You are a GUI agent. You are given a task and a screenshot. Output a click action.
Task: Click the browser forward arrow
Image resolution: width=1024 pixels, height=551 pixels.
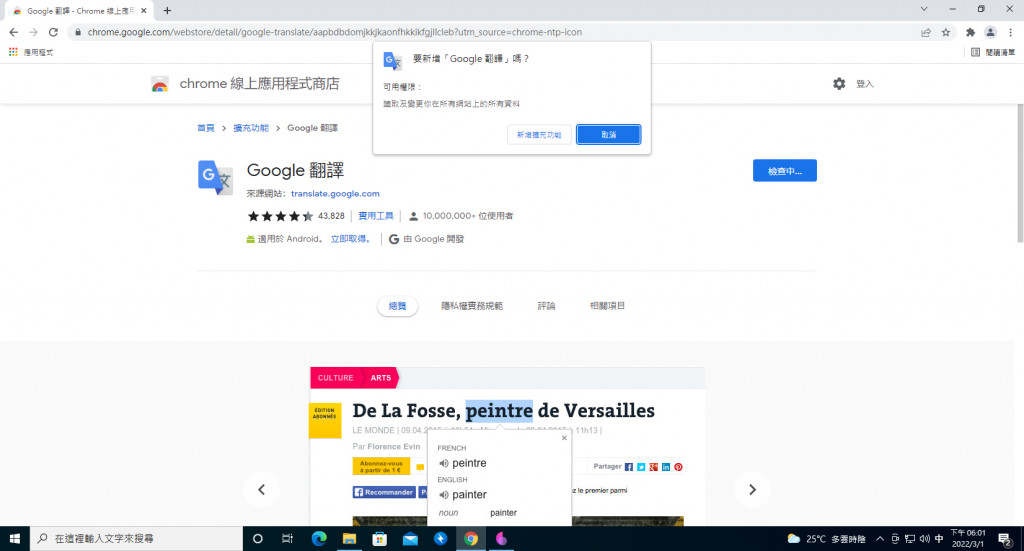point(33,32)
